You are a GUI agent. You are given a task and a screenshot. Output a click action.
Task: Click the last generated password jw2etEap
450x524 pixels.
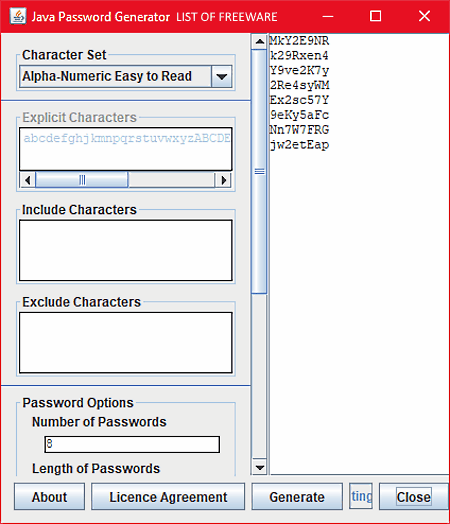coord(300,145)
